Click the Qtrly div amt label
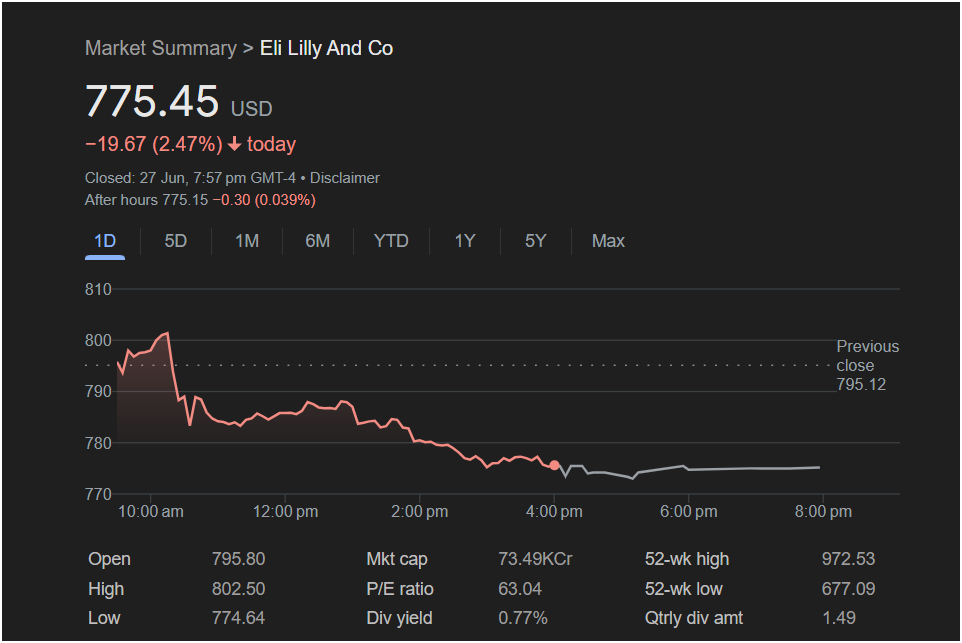 pyautogui.click(x=694, y=618)
